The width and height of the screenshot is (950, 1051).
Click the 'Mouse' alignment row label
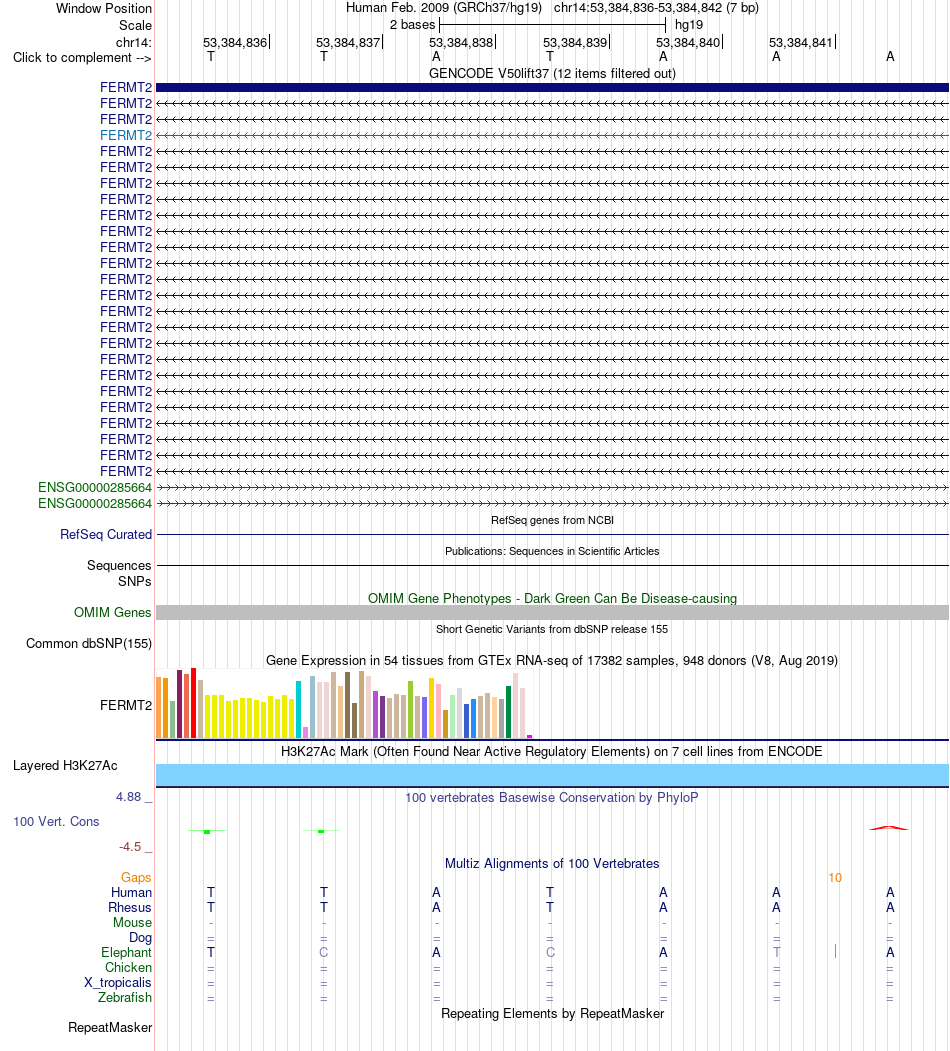click(132, 923)
